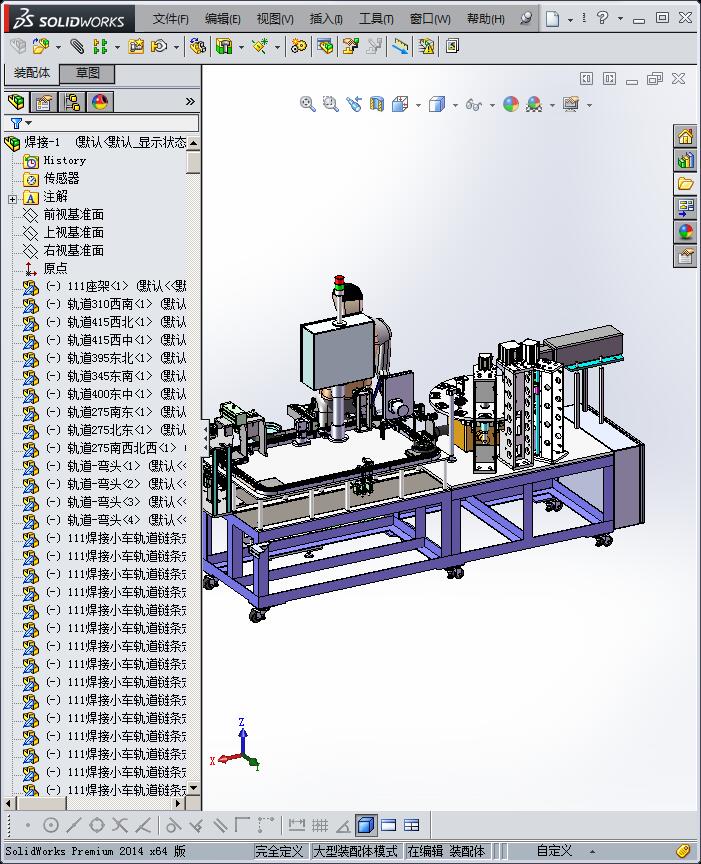The width and height of the screenshot is (701, 864).
Task: Open the ConfigurationManager tab icon
Action: (72, 102)
